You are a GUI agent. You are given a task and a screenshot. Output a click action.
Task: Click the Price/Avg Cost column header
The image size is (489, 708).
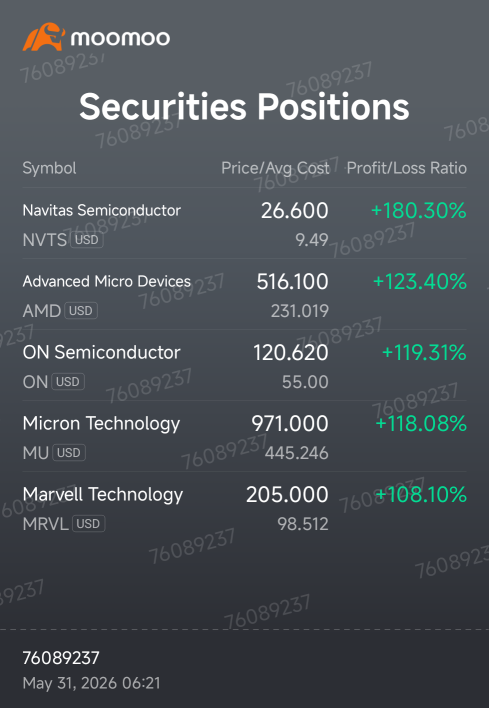(x=275, y=168)
